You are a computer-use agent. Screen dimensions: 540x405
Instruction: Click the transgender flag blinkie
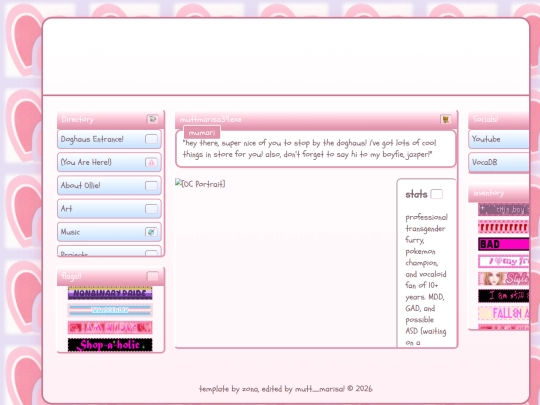pyautogui.click(x=110, y=310)
